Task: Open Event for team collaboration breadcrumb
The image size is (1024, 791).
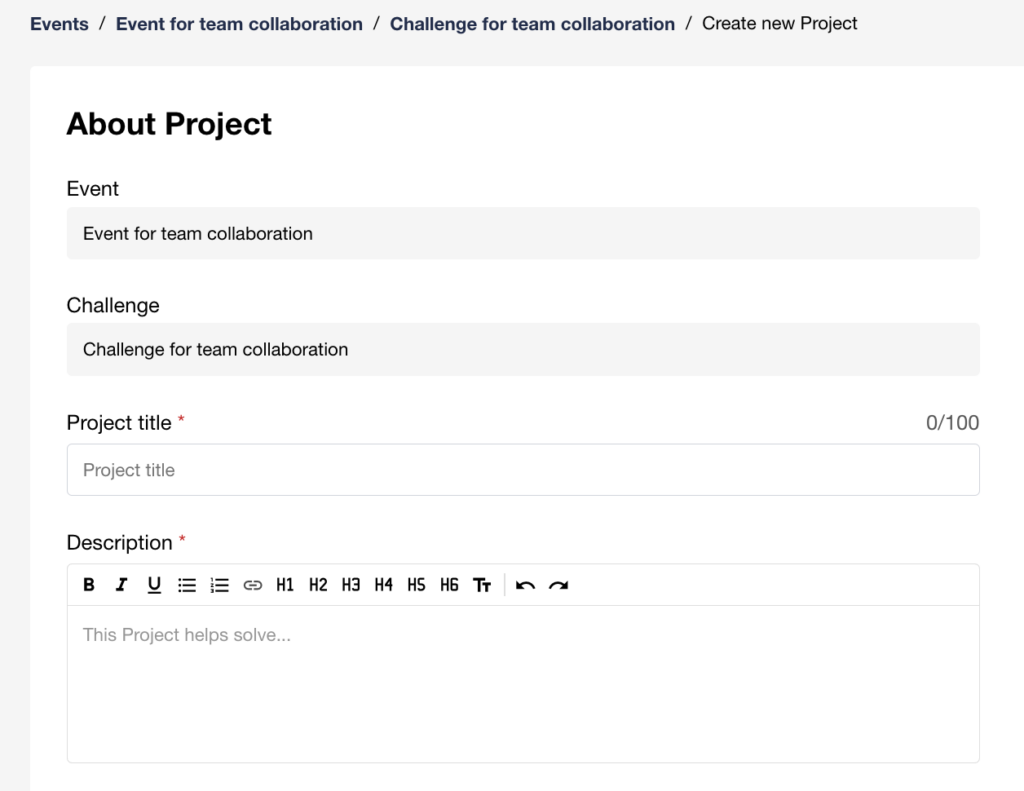Action: point(239,23)
